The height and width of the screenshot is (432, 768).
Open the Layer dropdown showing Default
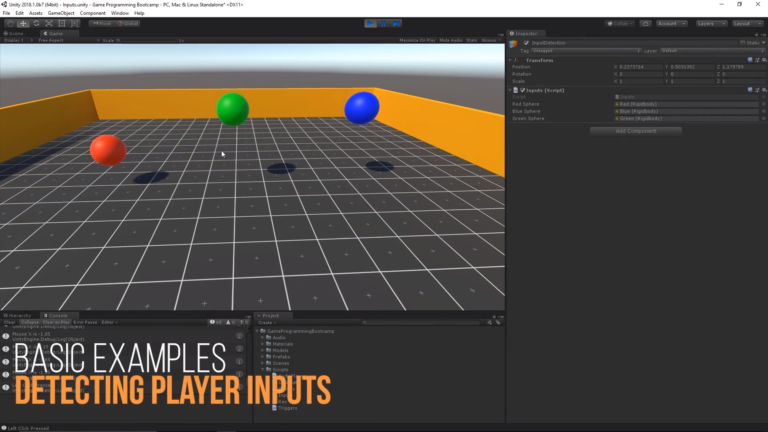tap(712, 50)
